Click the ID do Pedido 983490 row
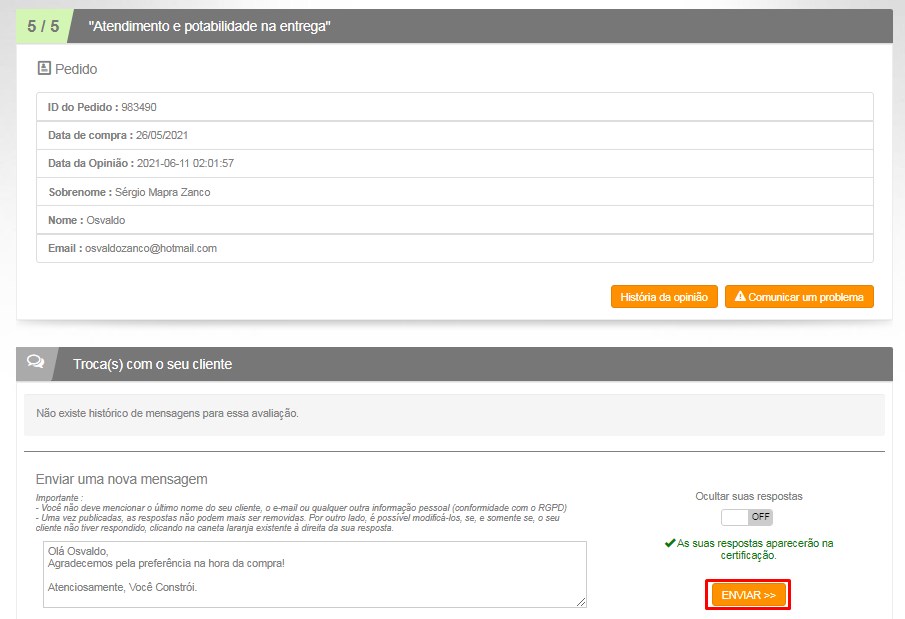Image resolution: width=905 pixels, height=619 pixels. pyautogui.click(x=454, y=107)
